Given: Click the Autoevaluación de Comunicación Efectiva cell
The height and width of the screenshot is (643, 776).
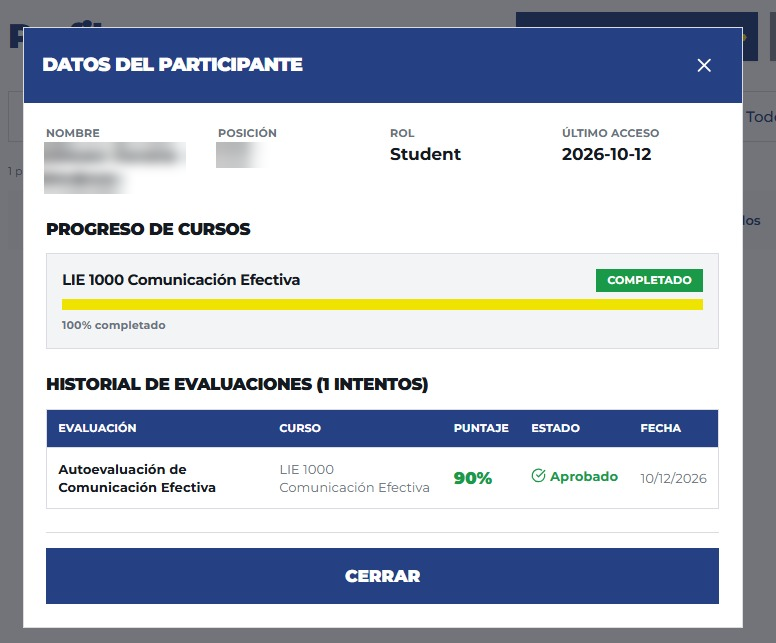Looking at the screenshot, I should [x=137, y=478].
